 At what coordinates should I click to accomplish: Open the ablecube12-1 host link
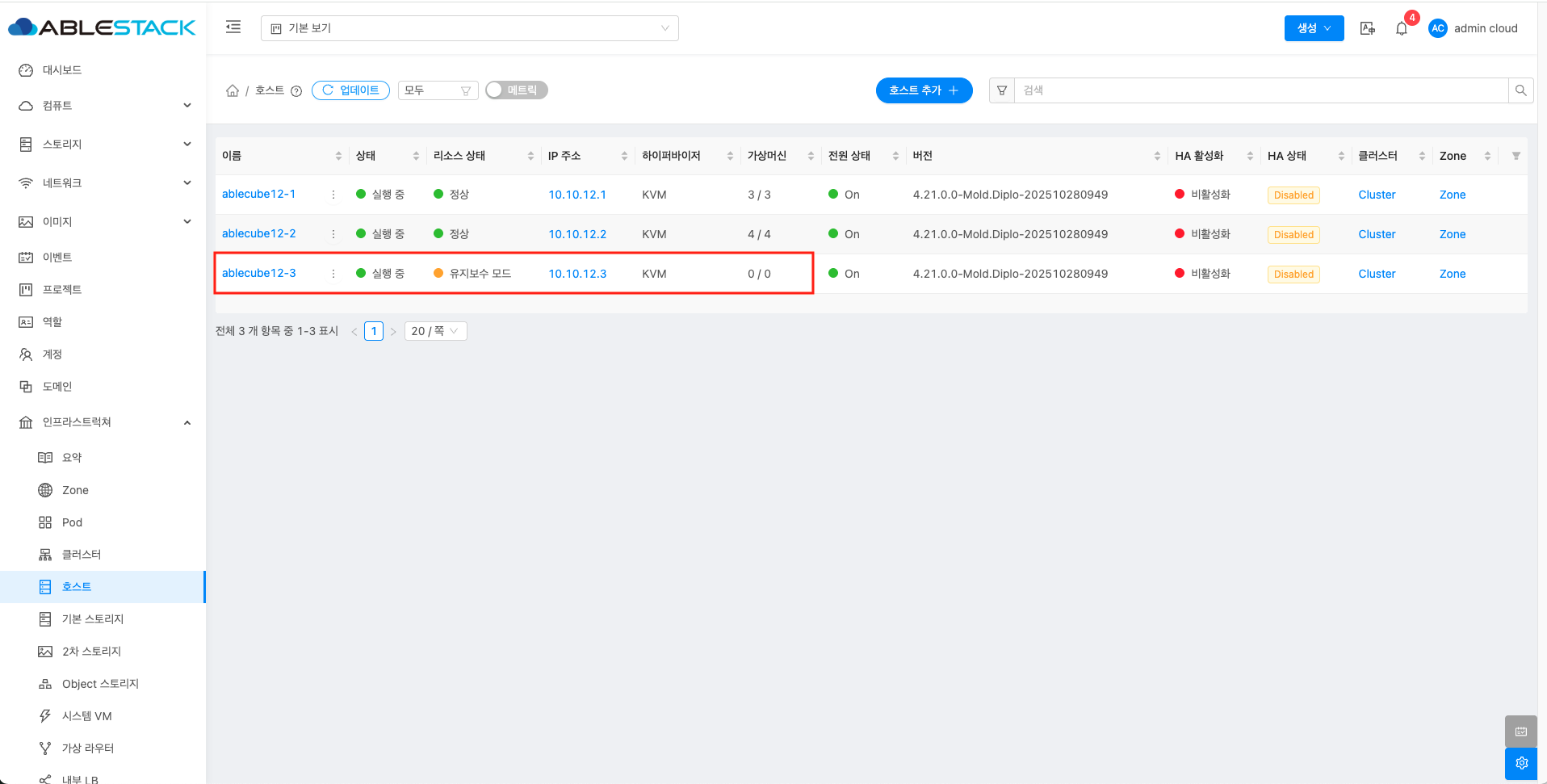pos(258,194)
